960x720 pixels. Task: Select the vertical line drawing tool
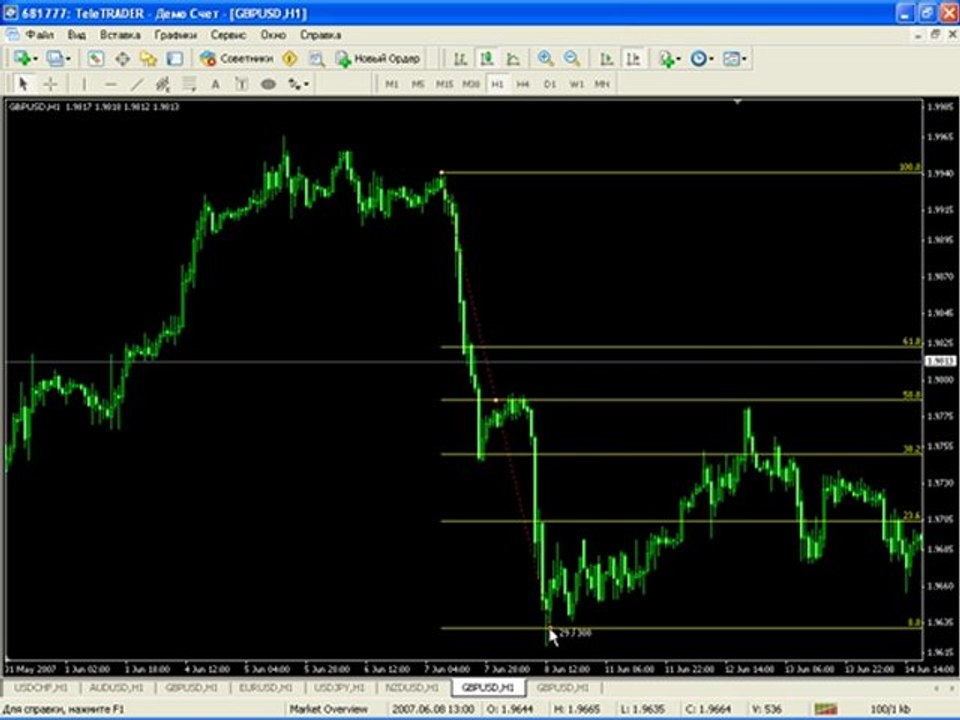[84, 84]
